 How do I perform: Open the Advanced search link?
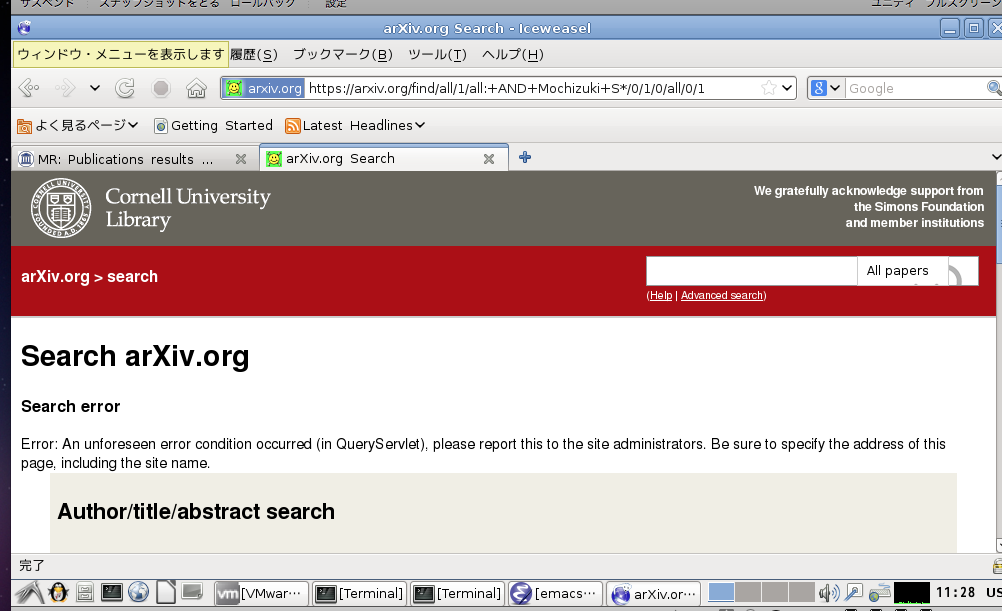722,295
